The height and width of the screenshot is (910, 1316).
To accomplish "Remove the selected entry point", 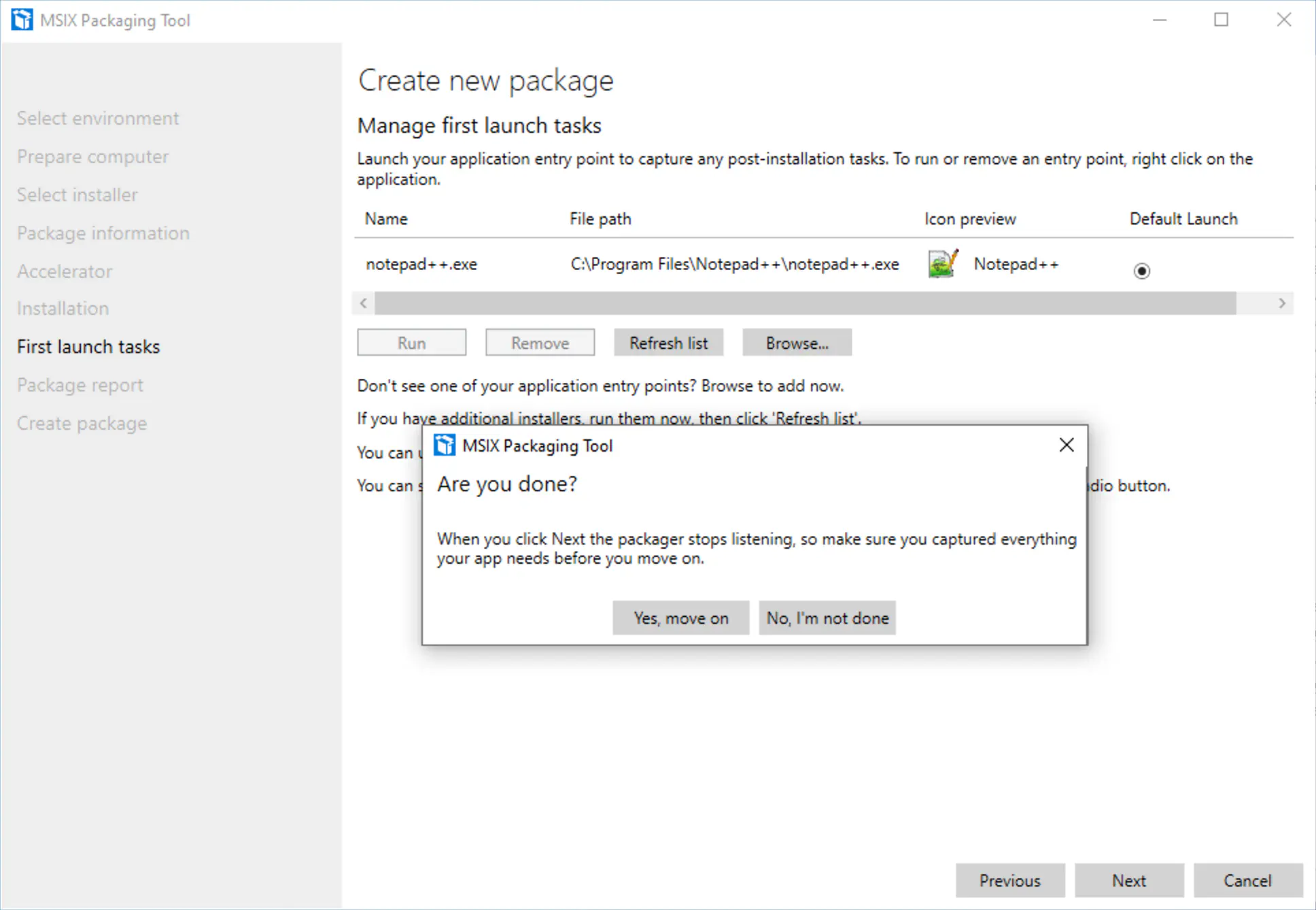I will pyautogui.click(x=540, y=342).
